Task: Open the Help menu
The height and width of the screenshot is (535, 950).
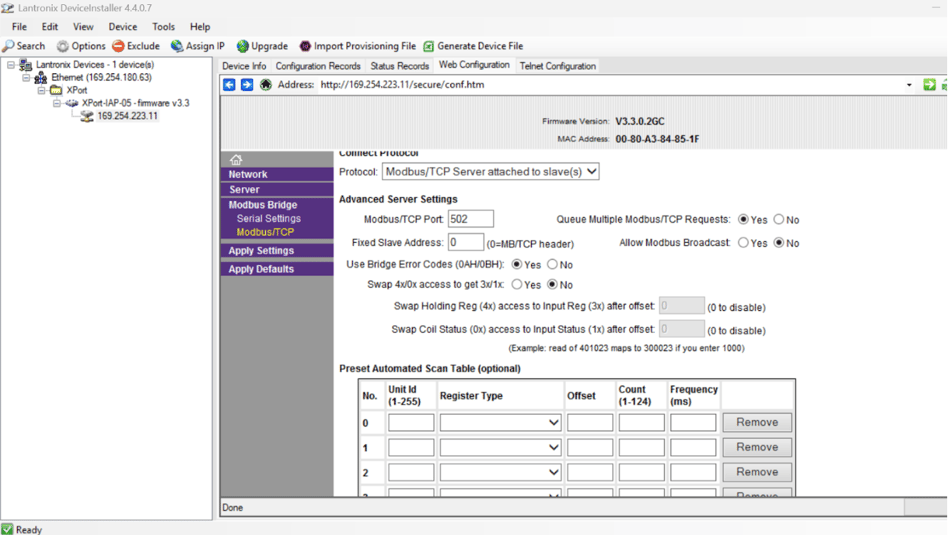Action: point(200,27)
